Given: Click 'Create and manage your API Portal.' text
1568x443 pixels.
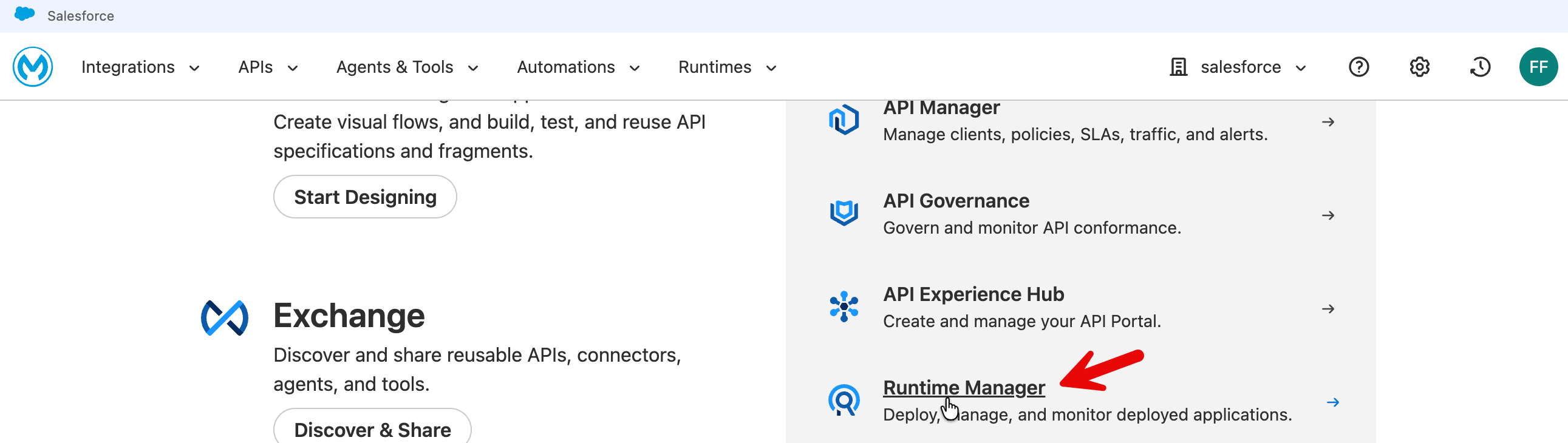Looking at the screenshot, I should click(1022, 321).
